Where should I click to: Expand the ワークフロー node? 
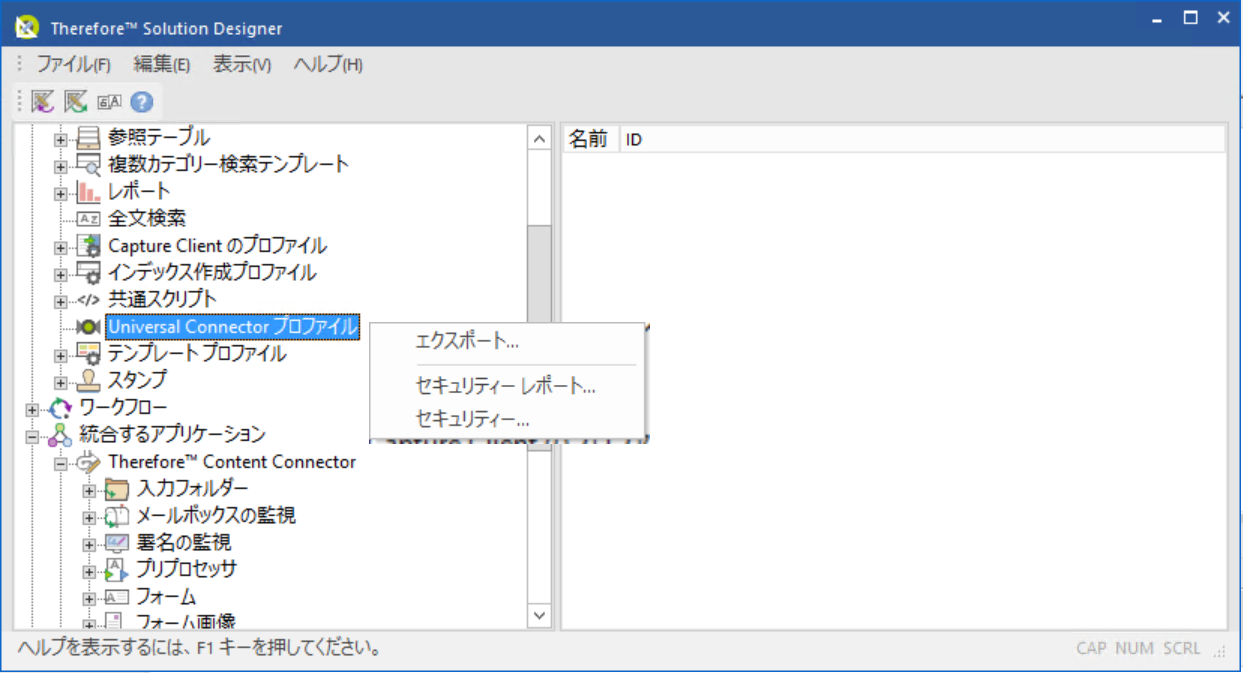[32, 409]
